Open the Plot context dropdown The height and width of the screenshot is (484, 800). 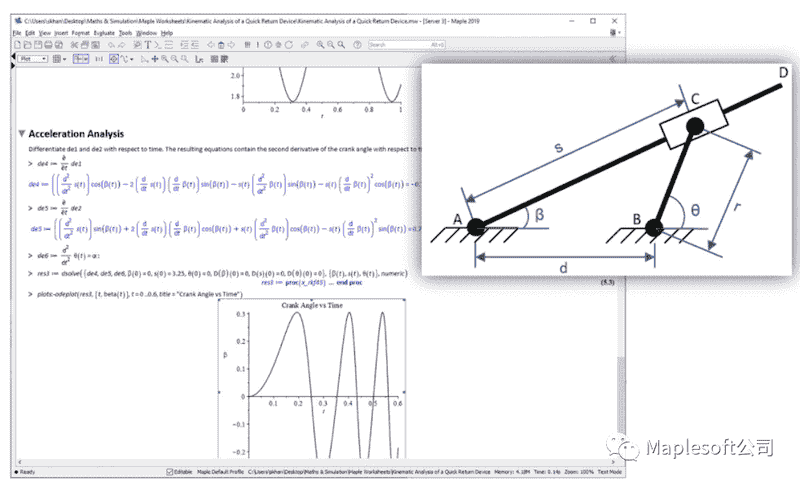(x=32, y=59)
